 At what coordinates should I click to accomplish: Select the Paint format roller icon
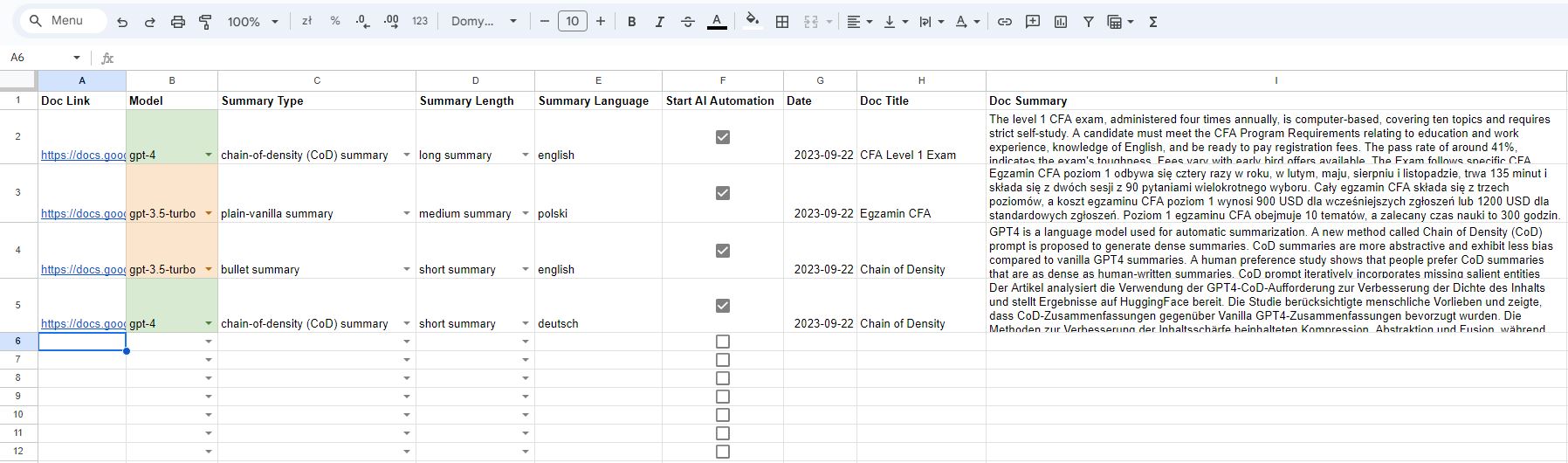pos(206,22)
